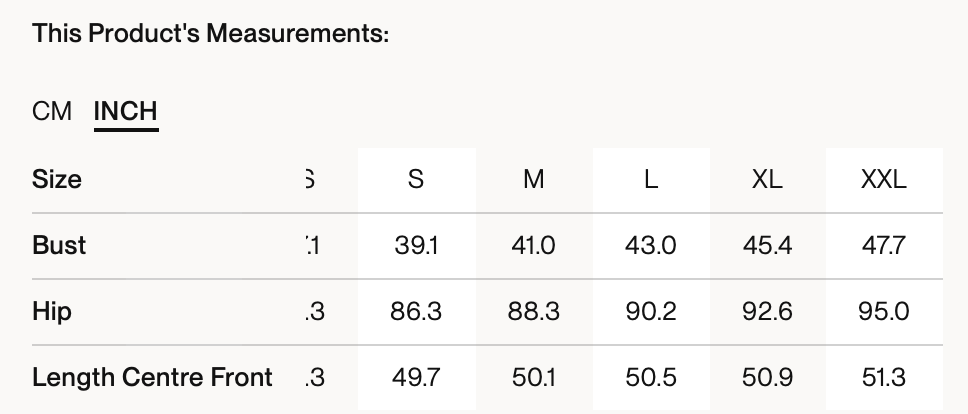Click the L size column header

pos(651,180)
